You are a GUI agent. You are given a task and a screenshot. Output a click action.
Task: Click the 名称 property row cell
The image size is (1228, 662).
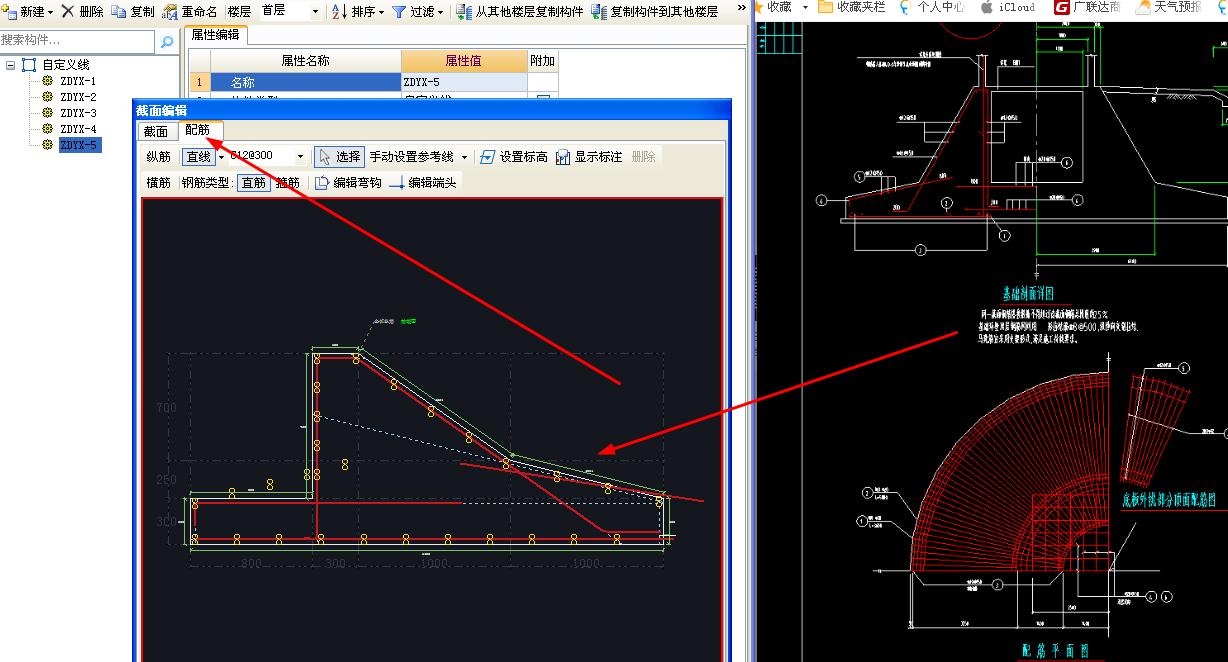click(305, 82)
